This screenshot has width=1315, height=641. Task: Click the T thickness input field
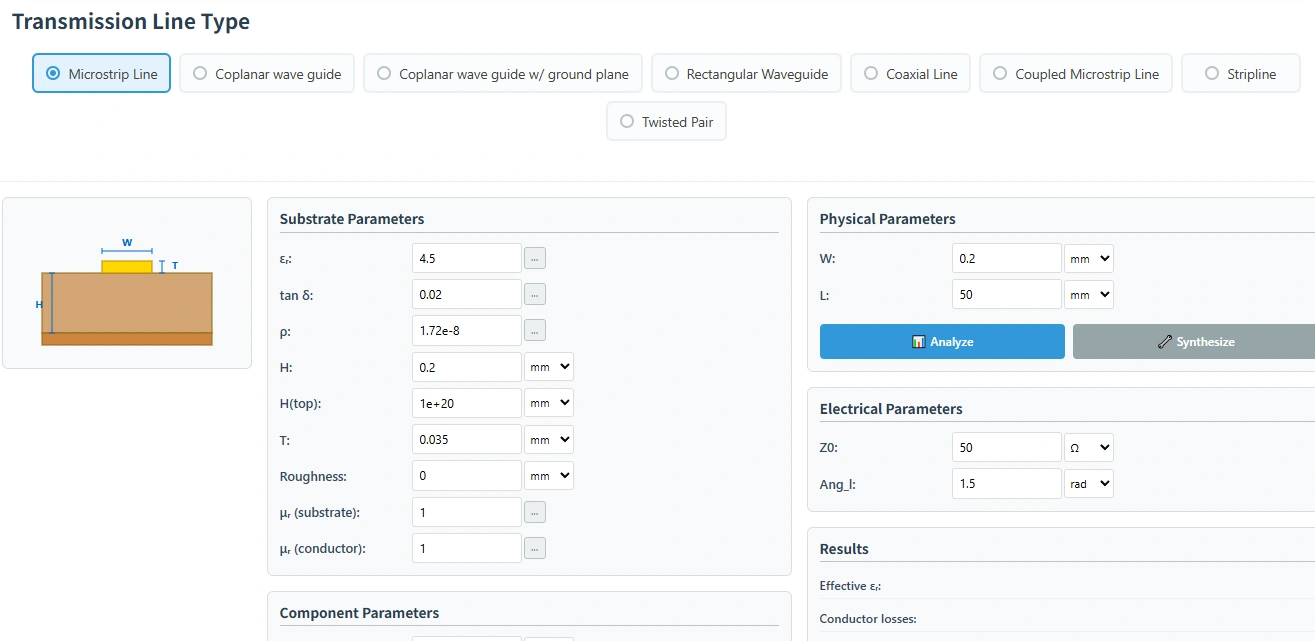point(466,440)
